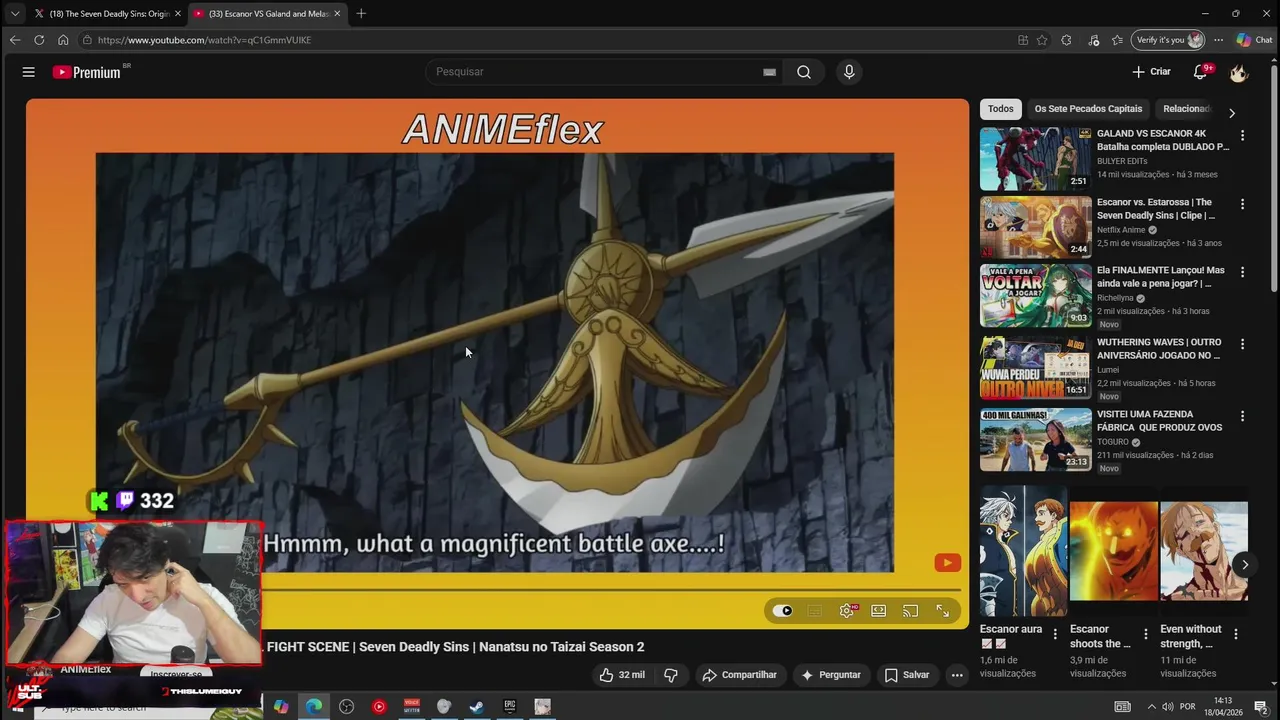Open the tab search dropdown arrow

coord(14,14)
